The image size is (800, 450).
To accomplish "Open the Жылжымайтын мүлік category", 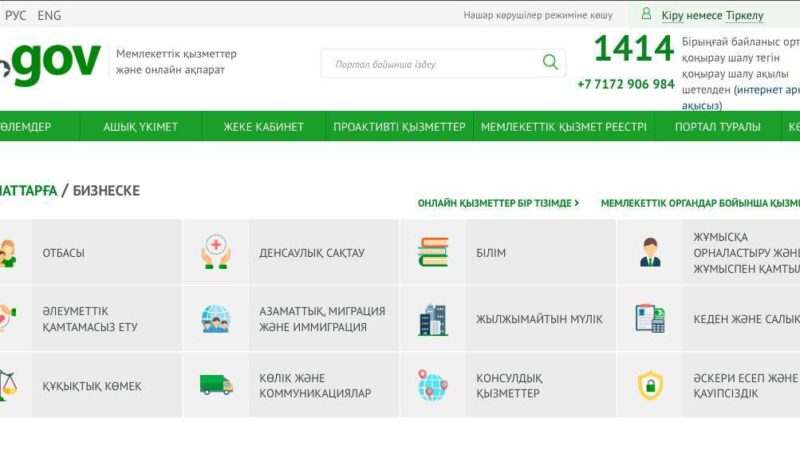I will tap(508, 319).
